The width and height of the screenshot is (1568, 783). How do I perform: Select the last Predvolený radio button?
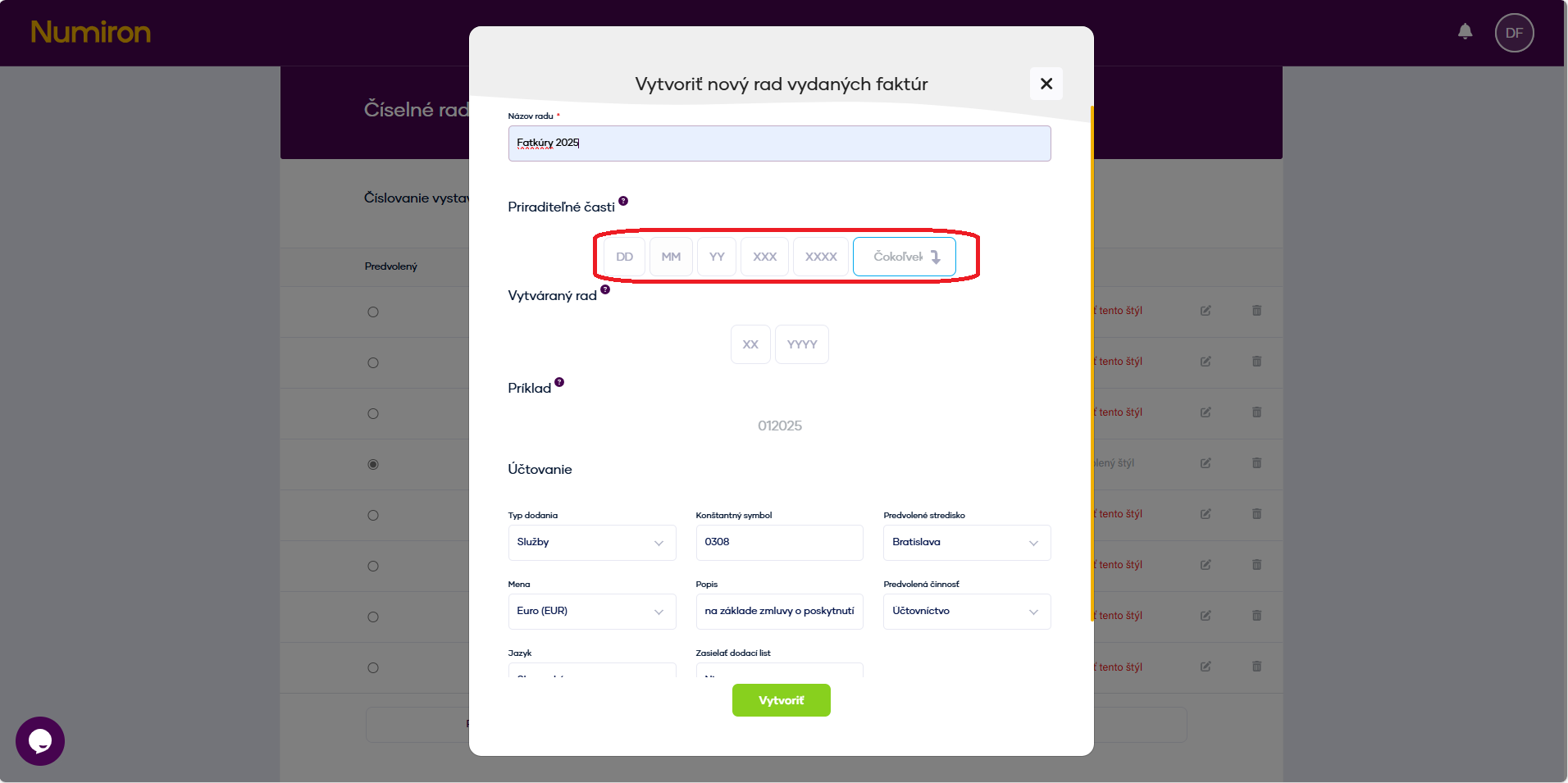(373, 667)
